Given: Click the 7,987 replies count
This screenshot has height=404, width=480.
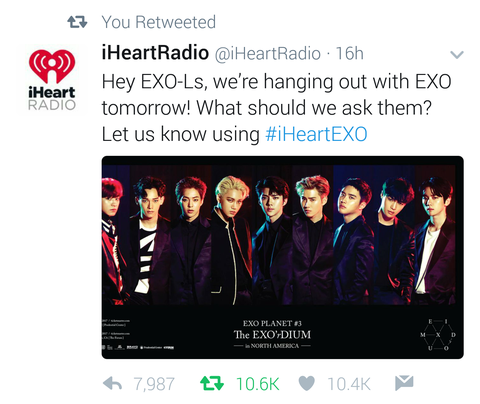Looking at the screenshot, I should pyautogui.click(x=154, y=384).
